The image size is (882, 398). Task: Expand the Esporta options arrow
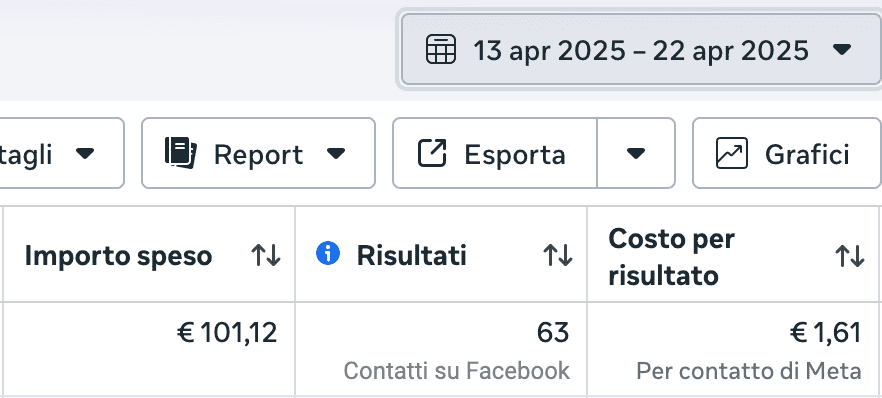click(x=636, y=153)
